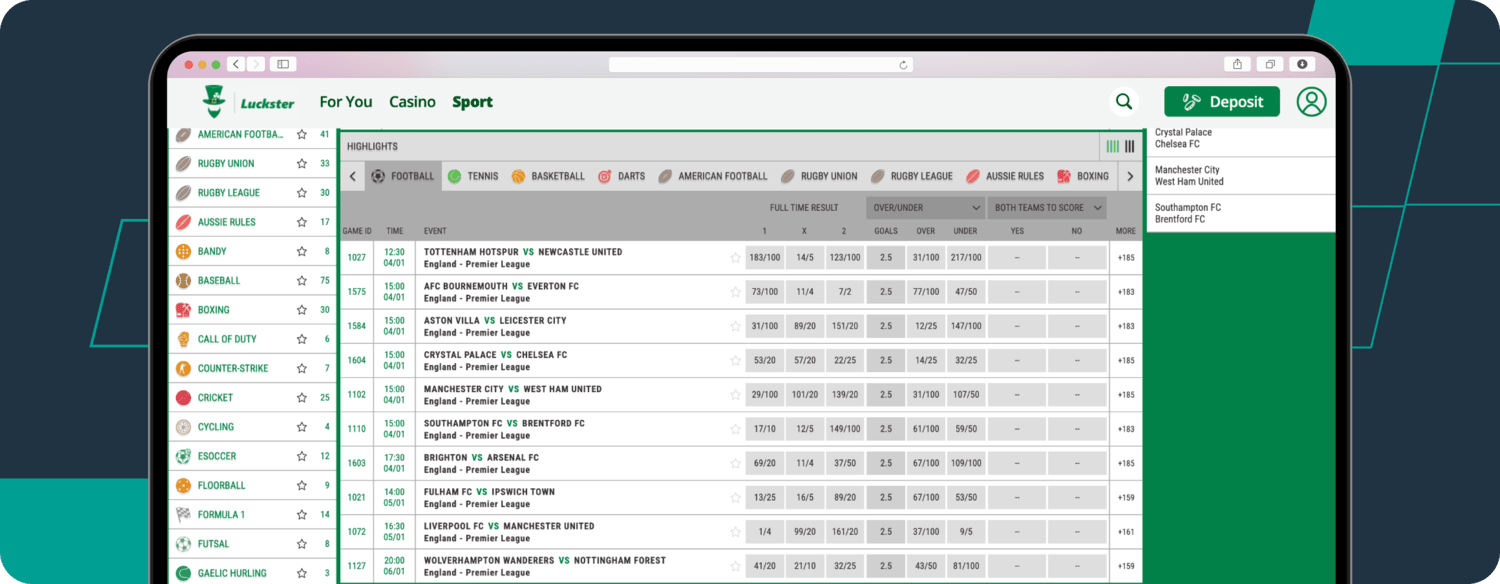Select the Formula 1 flag icon
This screenshot has height=584, width=1500.
click(x=183, y=515)
